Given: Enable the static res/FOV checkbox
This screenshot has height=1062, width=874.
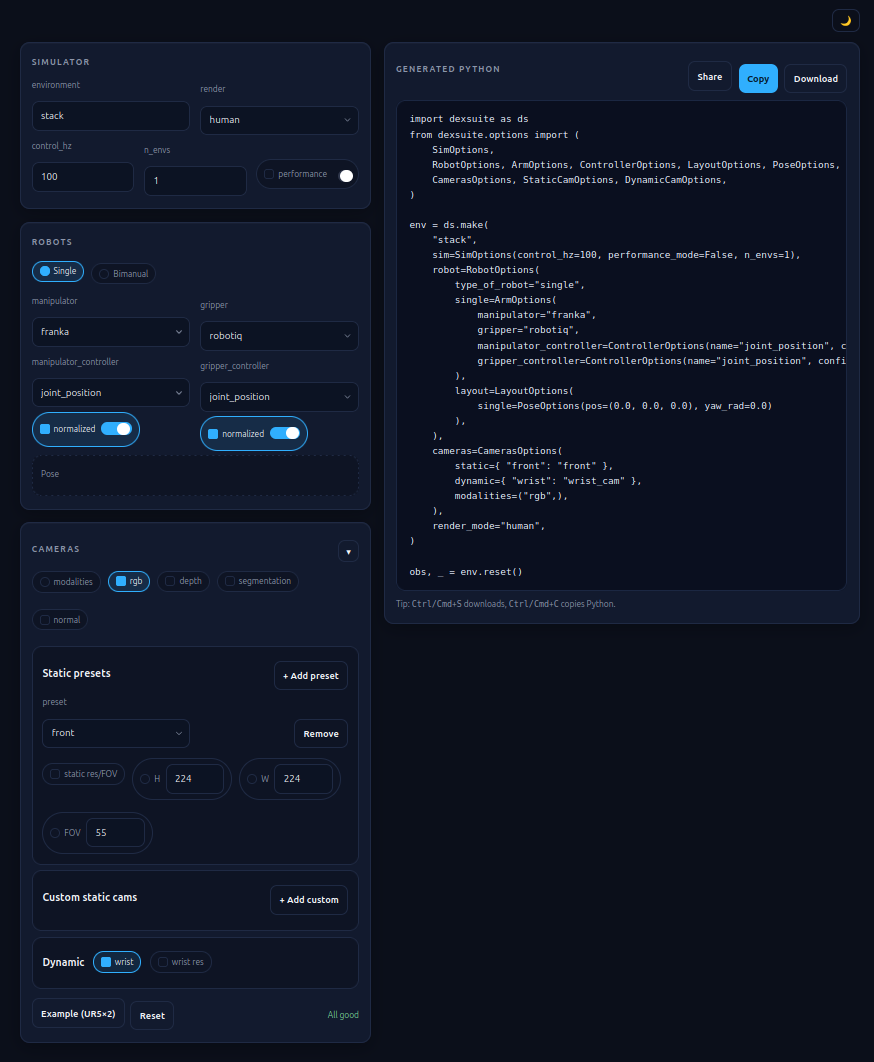Looking at the screenshot, I should click(x=84, y=774).
